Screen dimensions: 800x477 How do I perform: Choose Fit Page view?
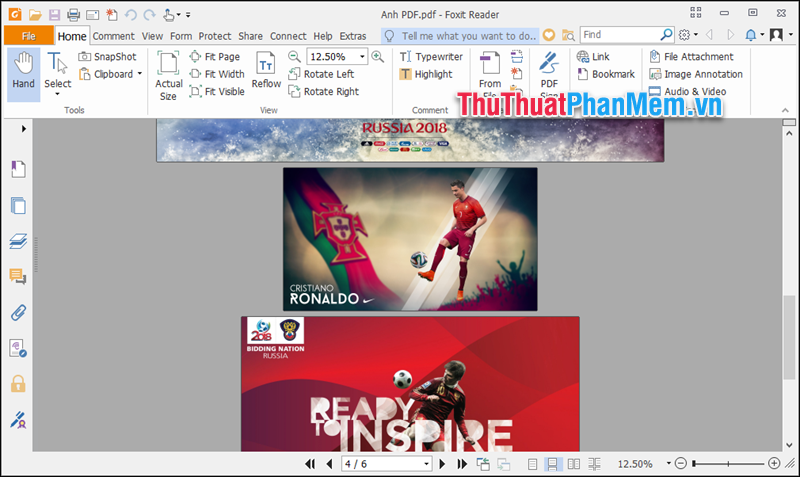[215, 57]
